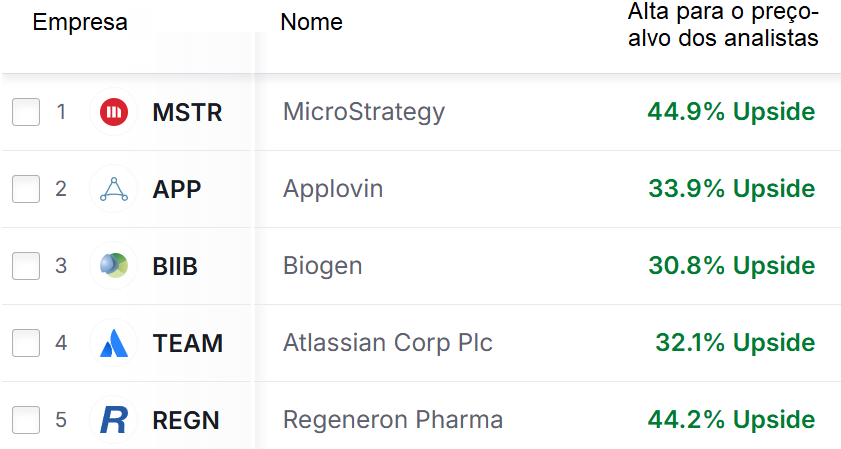Click the 30.8% Upside value for Biogen
This screenshot has width=841, height=449.
click(732, 266)
